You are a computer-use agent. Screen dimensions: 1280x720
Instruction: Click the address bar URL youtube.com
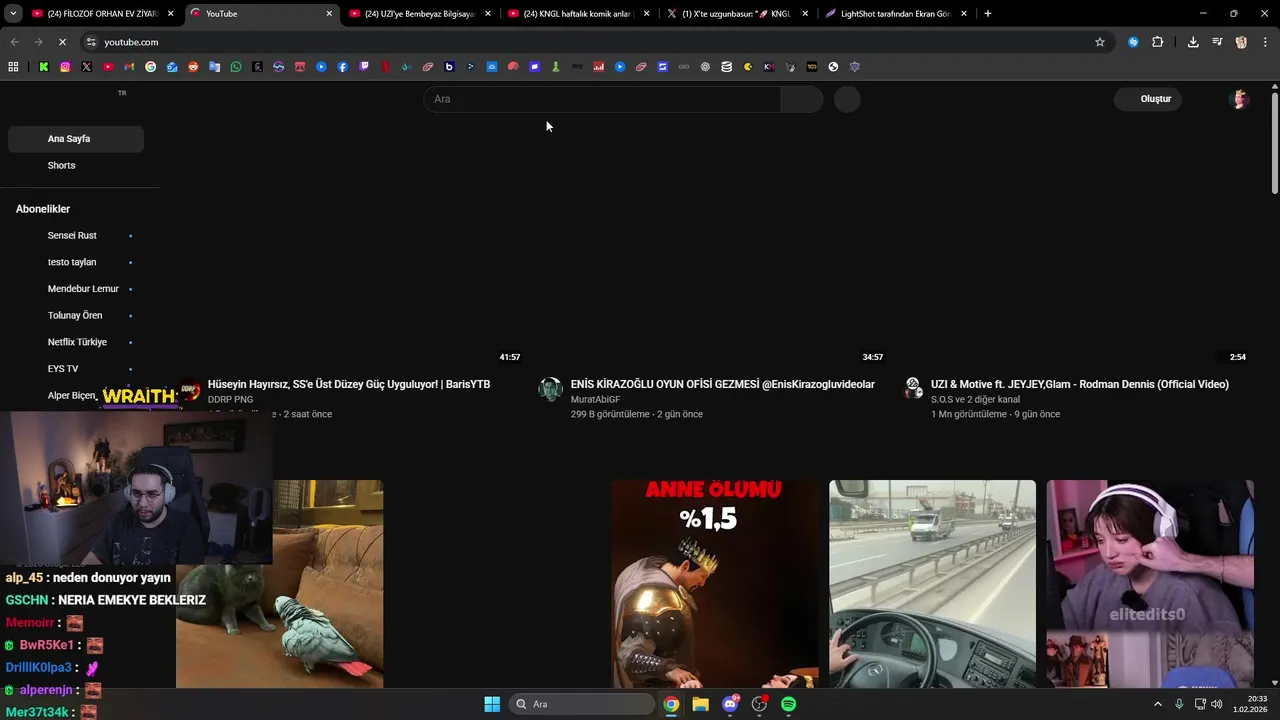(131, 42)
